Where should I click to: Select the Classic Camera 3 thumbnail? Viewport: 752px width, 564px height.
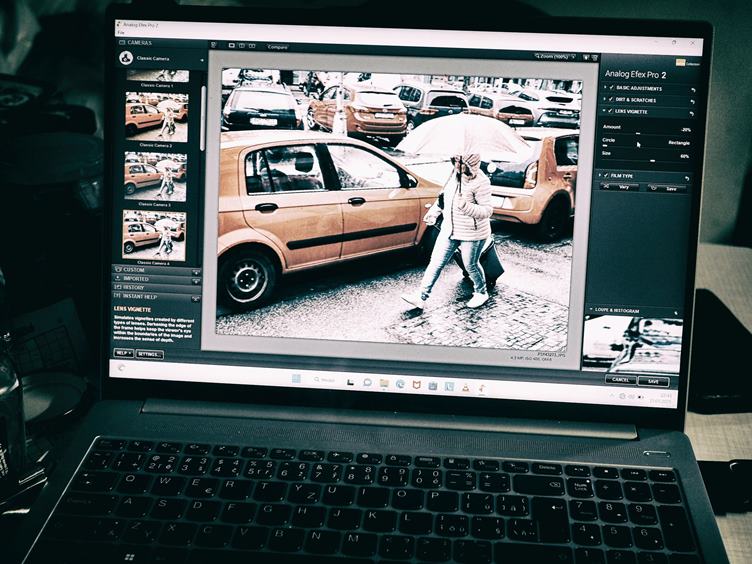pyautogui.click(x=155, y=177)
